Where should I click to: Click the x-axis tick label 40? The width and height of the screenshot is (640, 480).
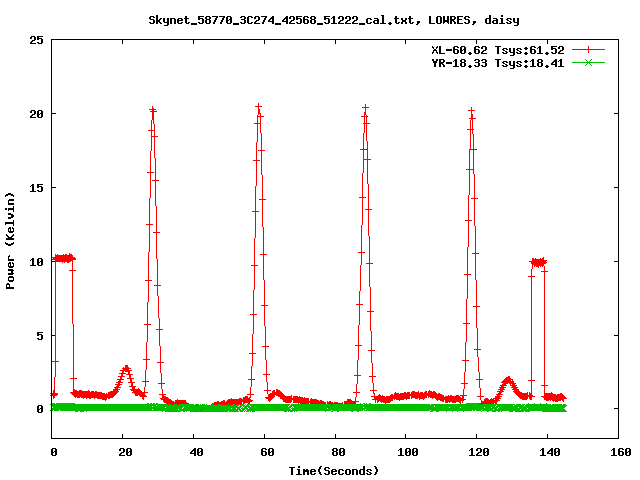(196, 452)
